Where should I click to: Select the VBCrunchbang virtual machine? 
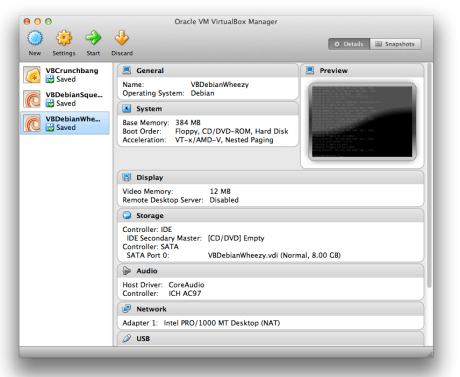(65, 75)
